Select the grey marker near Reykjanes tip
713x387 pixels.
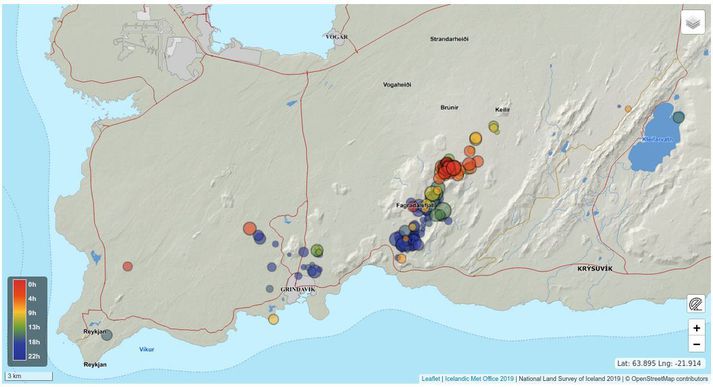coord(107,335)
